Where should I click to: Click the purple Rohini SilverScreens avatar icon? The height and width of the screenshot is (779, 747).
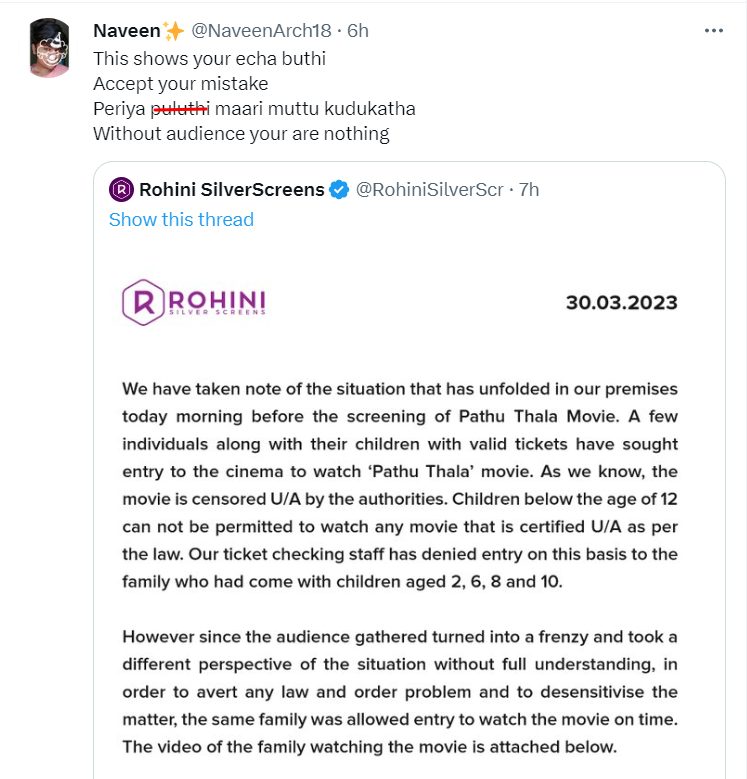(121, 189)
